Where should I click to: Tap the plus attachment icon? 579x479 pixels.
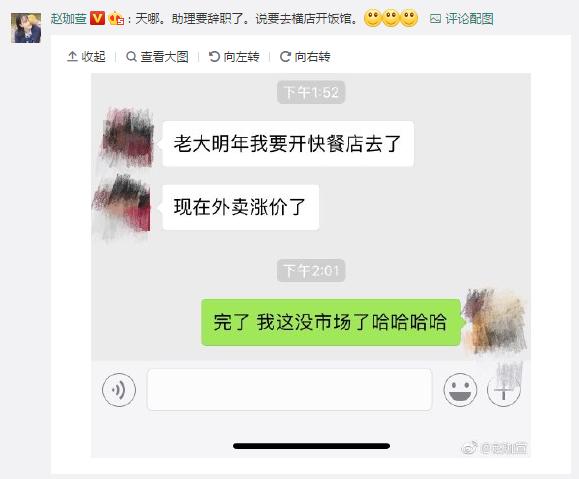504,390
